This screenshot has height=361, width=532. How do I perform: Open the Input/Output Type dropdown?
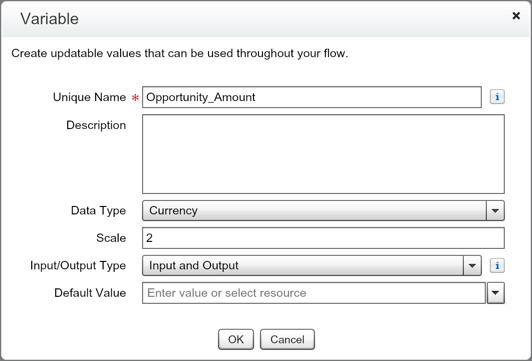(x=312, y=265)
